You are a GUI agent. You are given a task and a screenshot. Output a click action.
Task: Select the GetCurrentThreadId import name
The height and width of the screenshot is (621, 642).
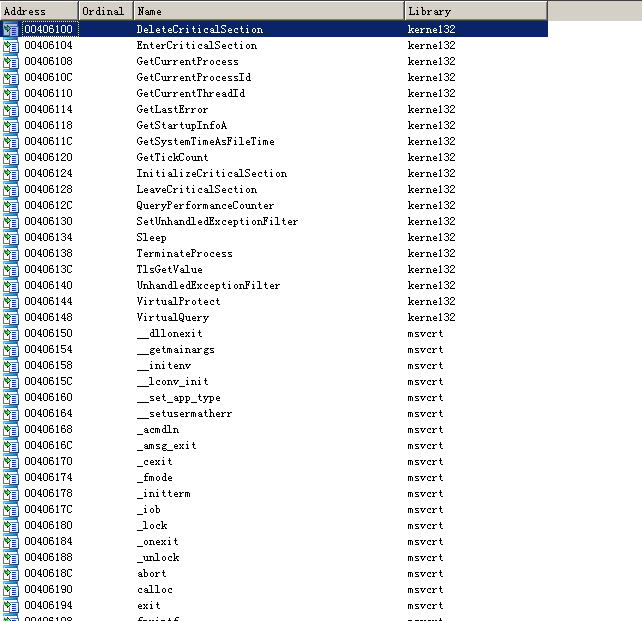(191, 93)
